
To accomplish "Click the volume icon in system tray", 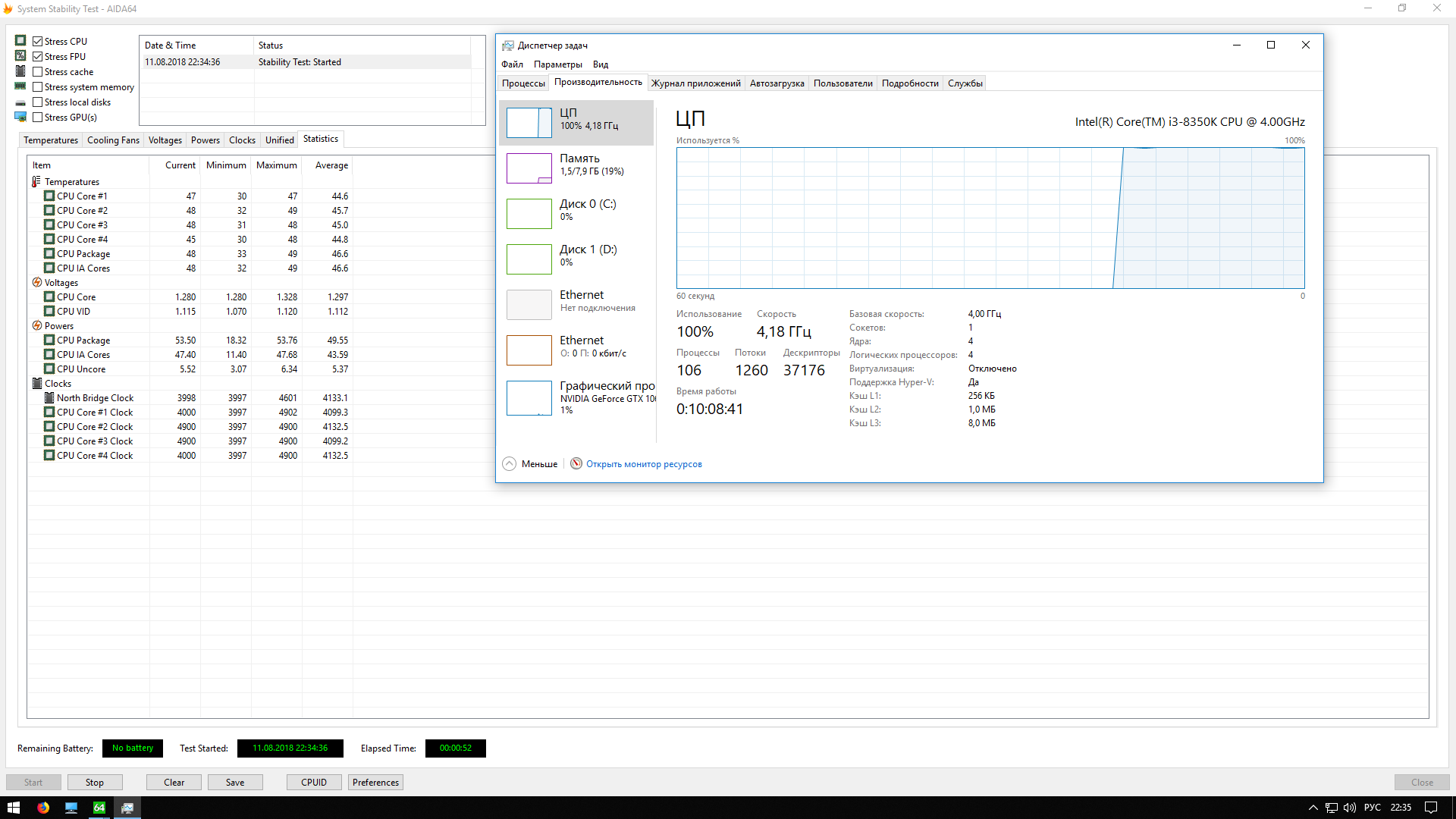I will tap(1350, 808).
